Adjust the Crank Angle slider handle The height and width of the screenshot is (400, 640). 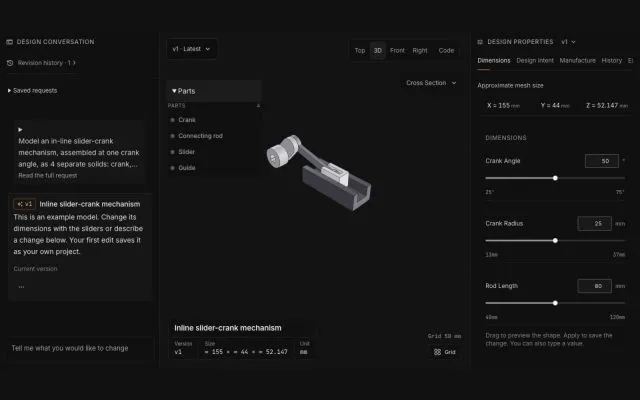555,178
